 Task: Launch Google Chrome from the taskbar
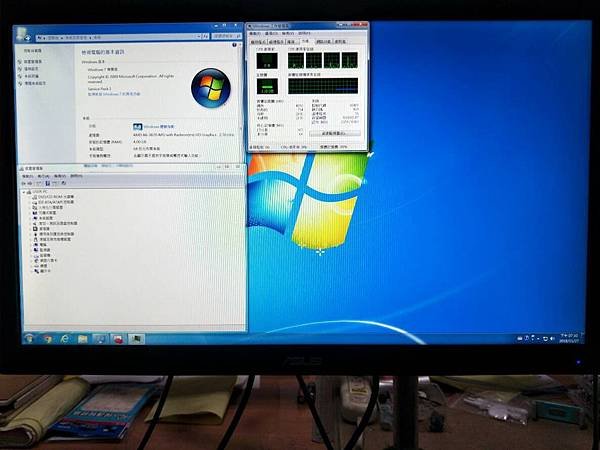[x=47, y=339]
